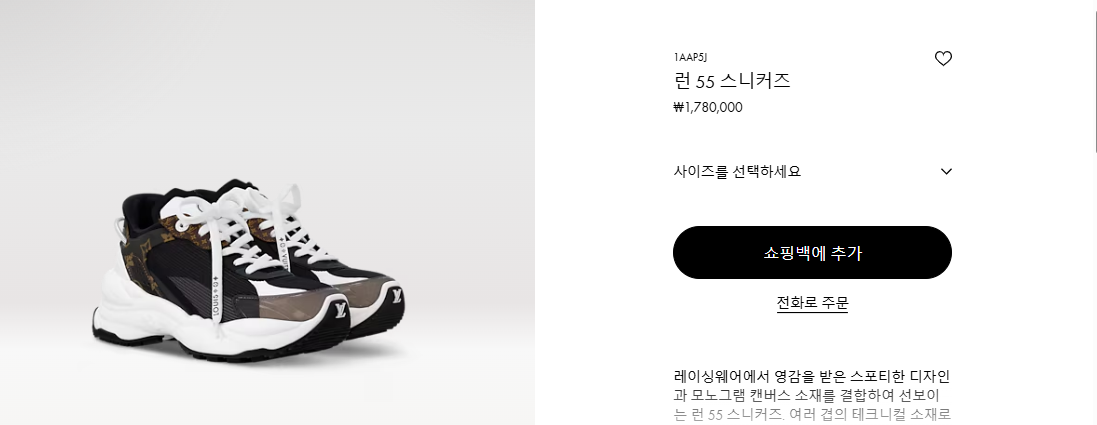
Task: Add sneaker to wishlist with heart icon
Action: point(943,59)
